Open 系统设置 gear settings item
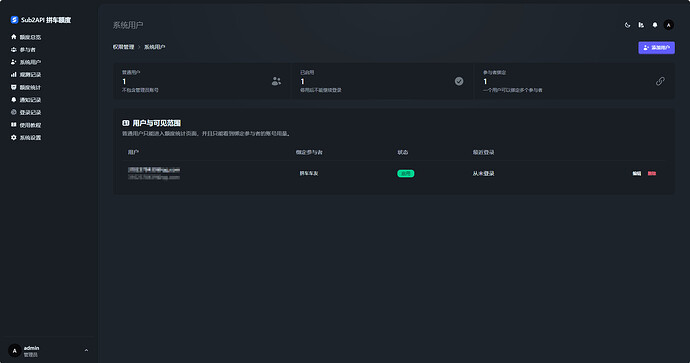 tap(26, 138)
